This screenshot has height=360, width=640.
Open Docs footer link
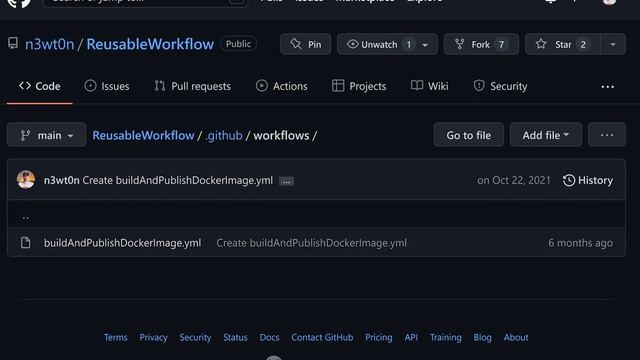269,338
